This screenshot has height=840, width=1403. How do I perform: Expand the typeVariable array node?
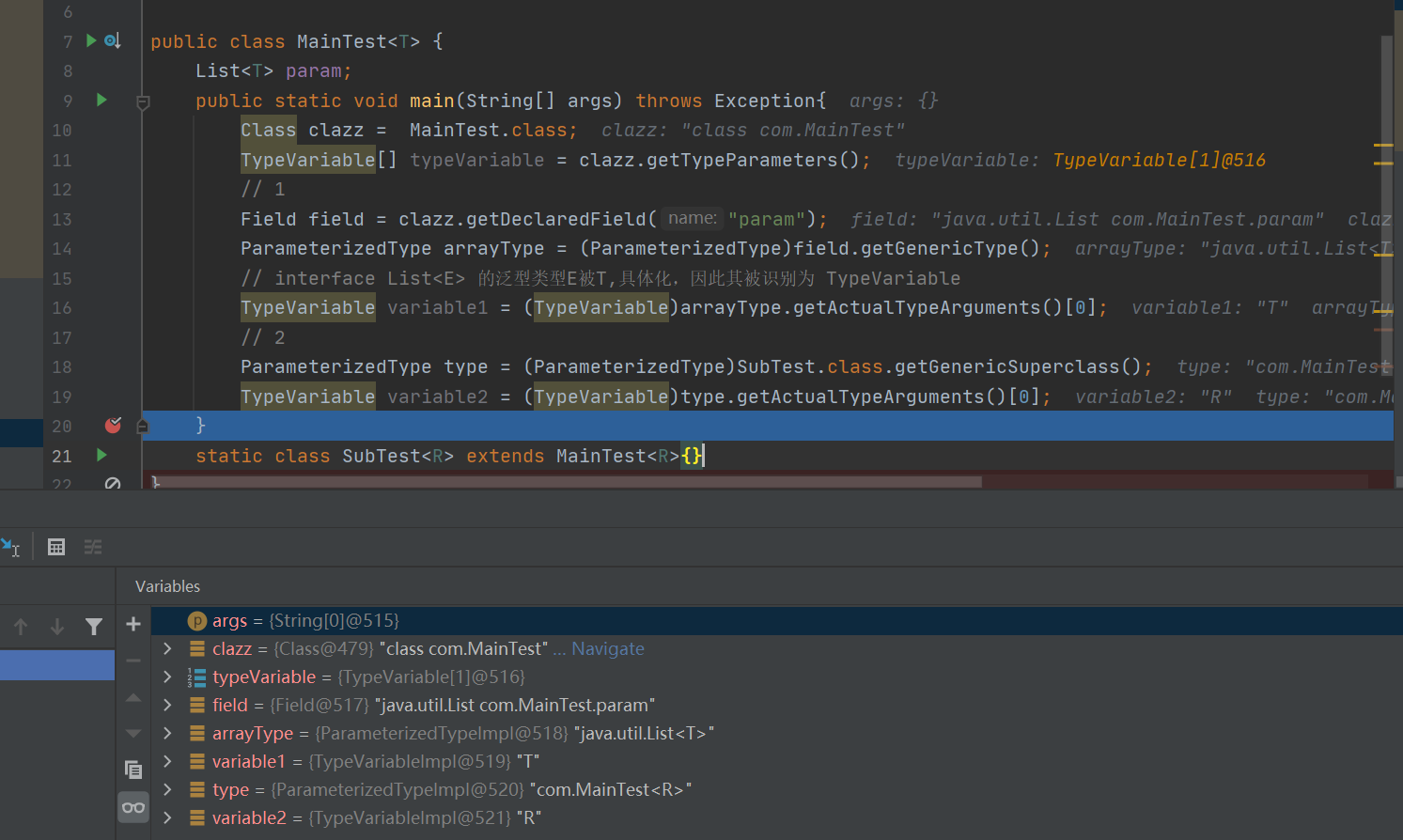tap(167, 677)
